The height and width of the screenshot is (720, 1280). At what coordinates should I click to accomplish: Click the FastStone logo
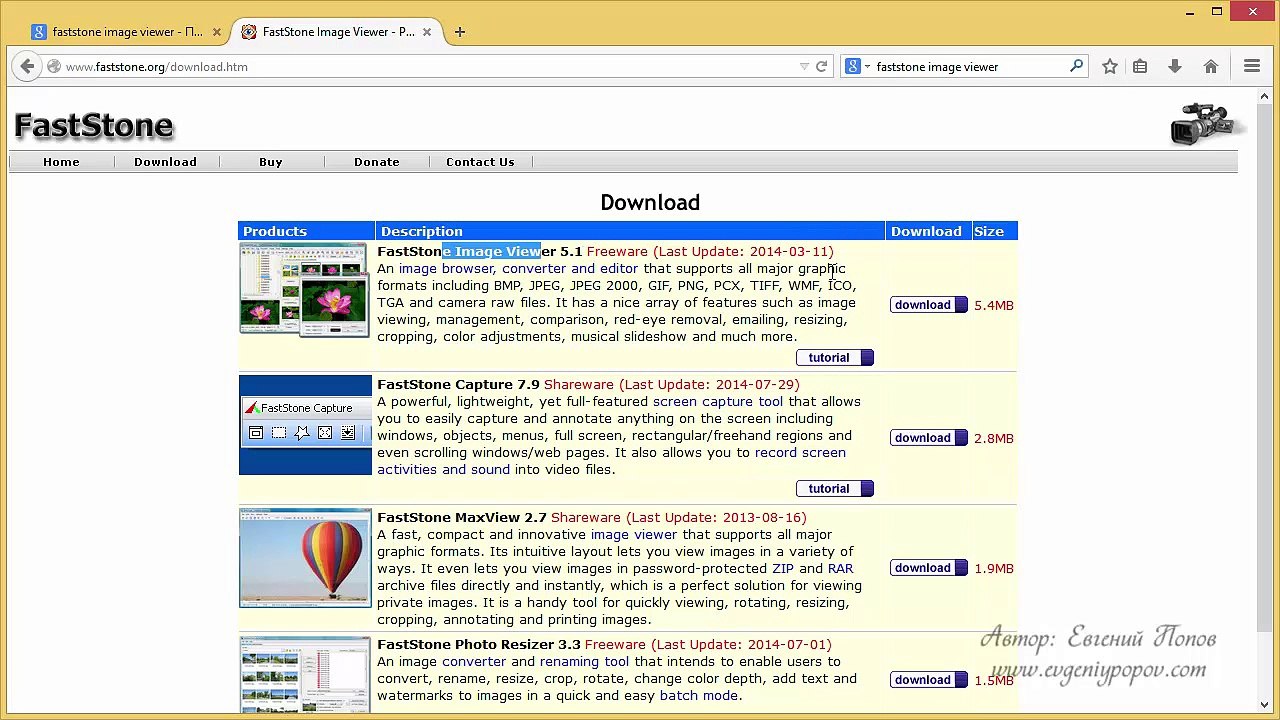tap(94, 126)
